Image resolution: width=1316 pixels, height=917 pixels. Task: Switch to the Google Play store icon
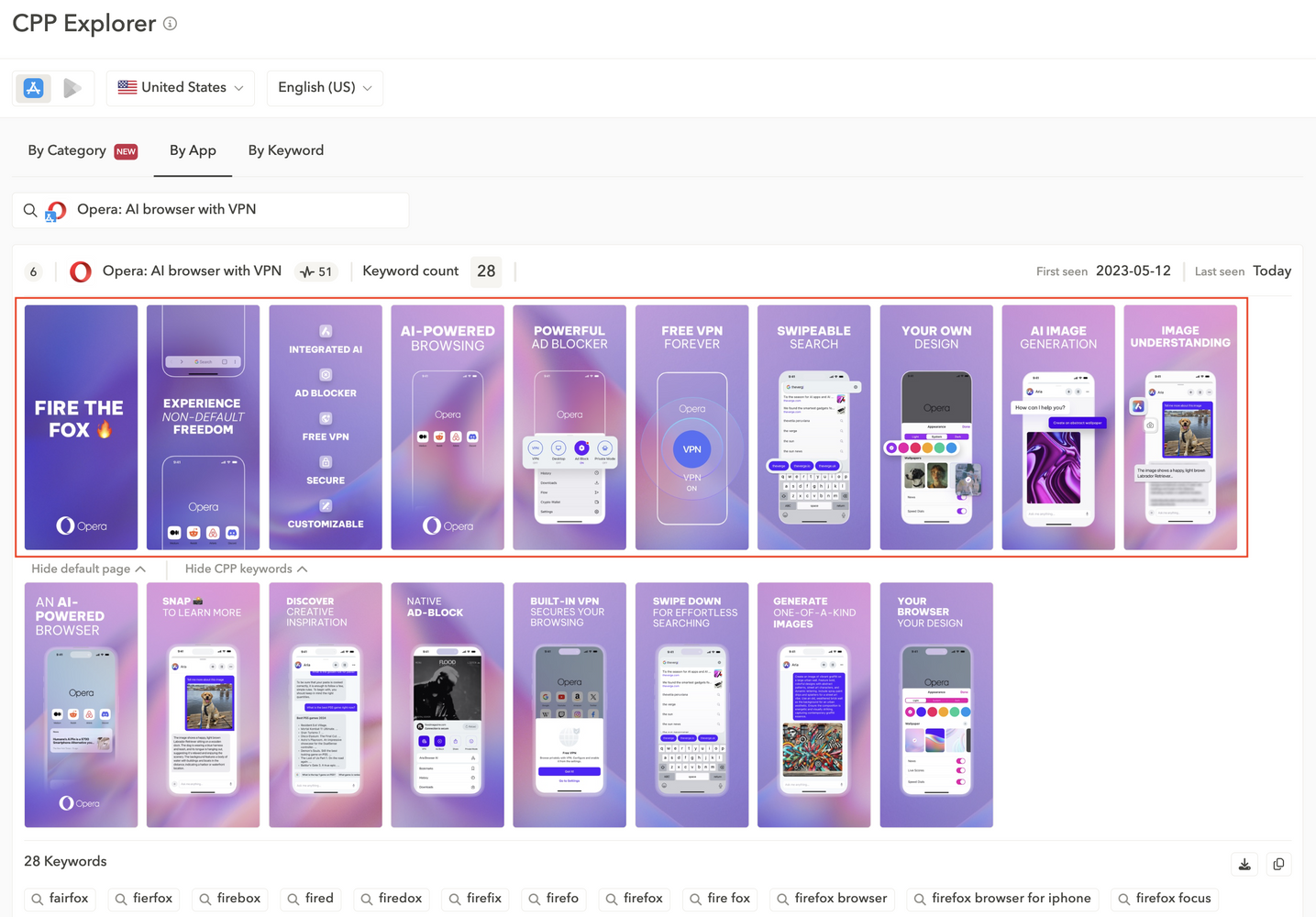point(72,88)
